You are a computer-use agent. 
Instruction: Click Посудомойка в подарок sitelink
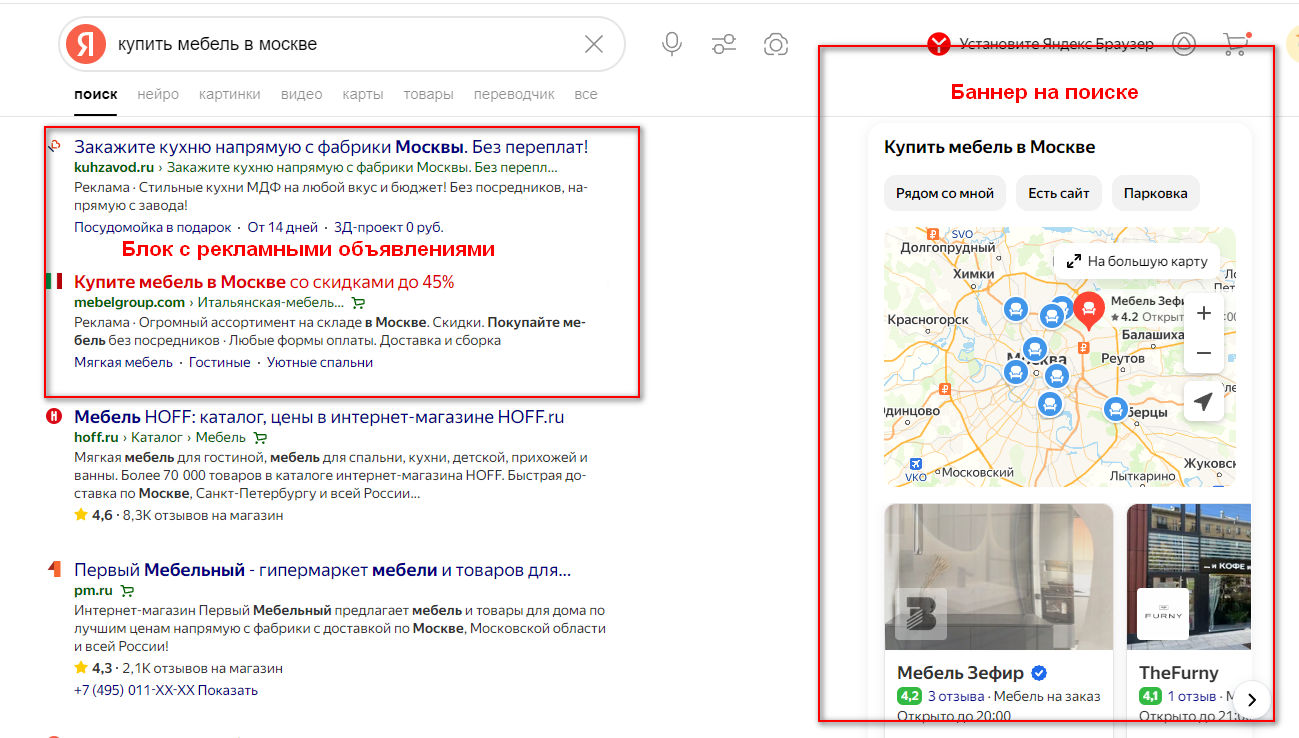tap(152, 227)
